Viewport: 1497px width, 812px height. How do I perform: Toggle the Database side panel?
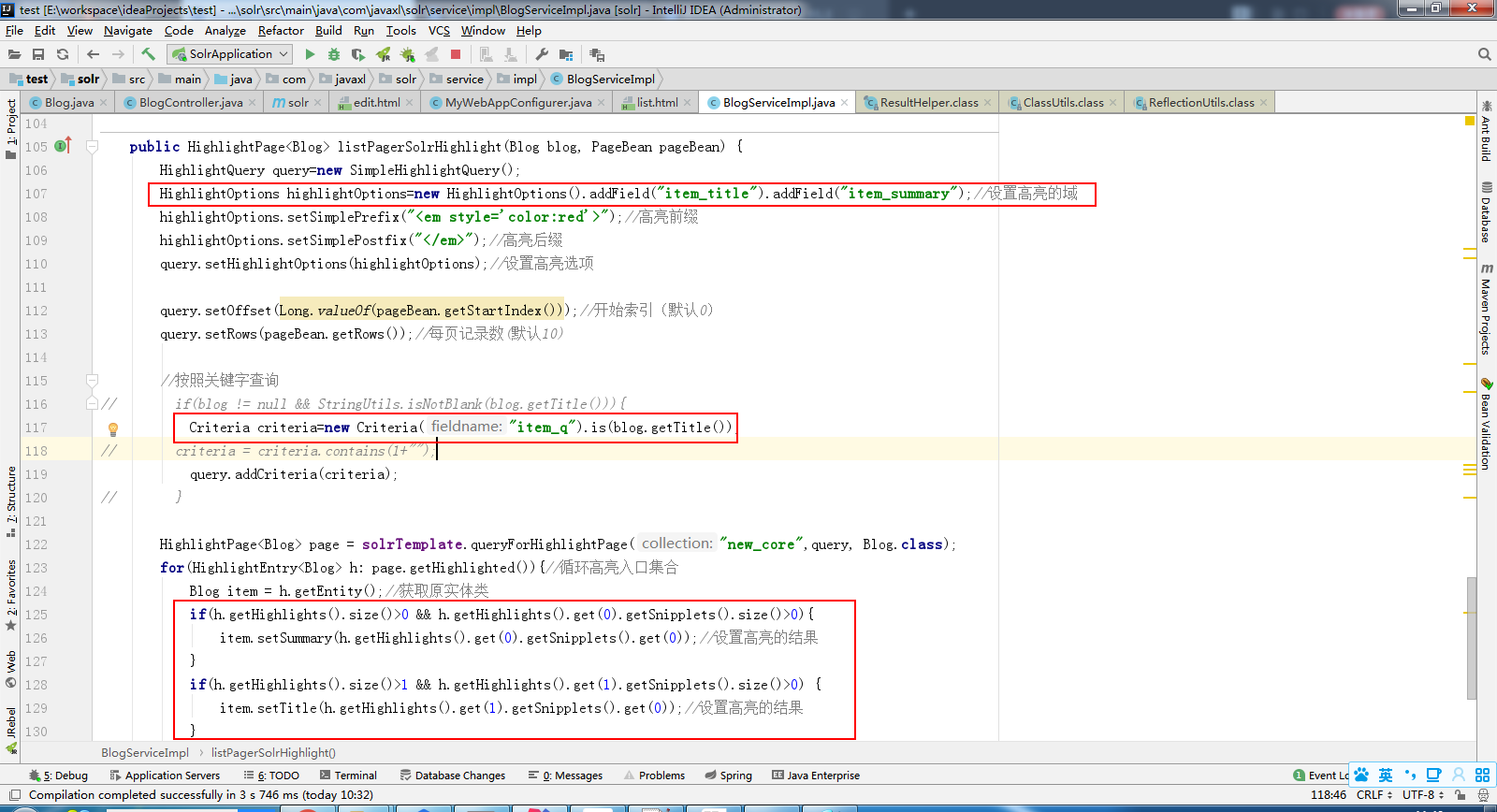point(1486,212)
